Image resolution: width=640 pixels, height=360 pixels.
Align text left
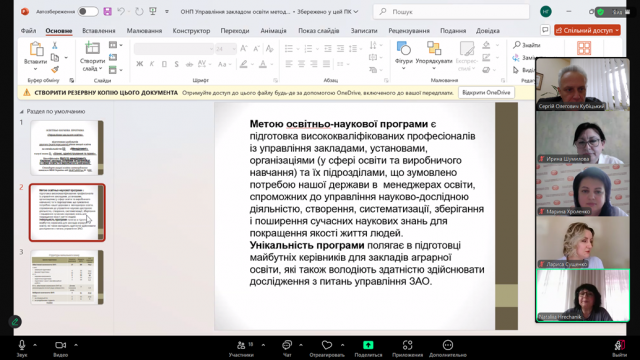289,64
